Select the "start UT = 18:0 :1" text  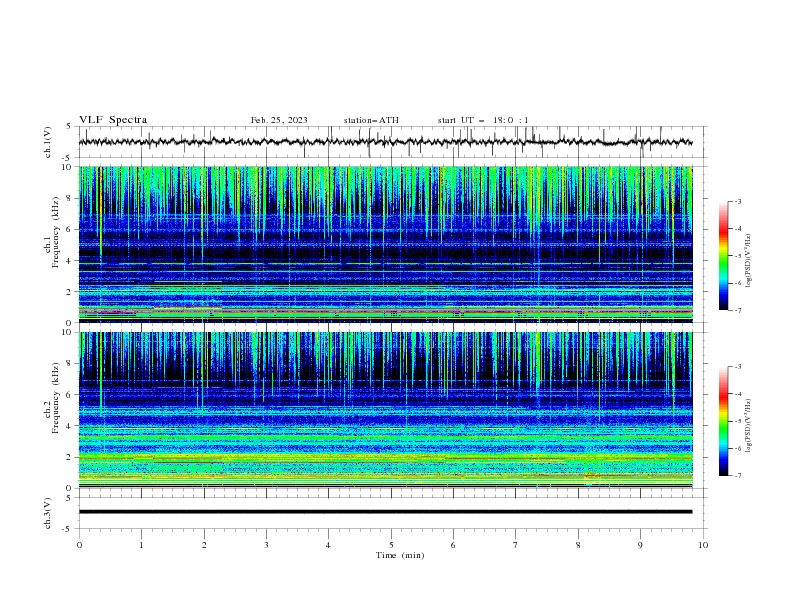point(483,120)
